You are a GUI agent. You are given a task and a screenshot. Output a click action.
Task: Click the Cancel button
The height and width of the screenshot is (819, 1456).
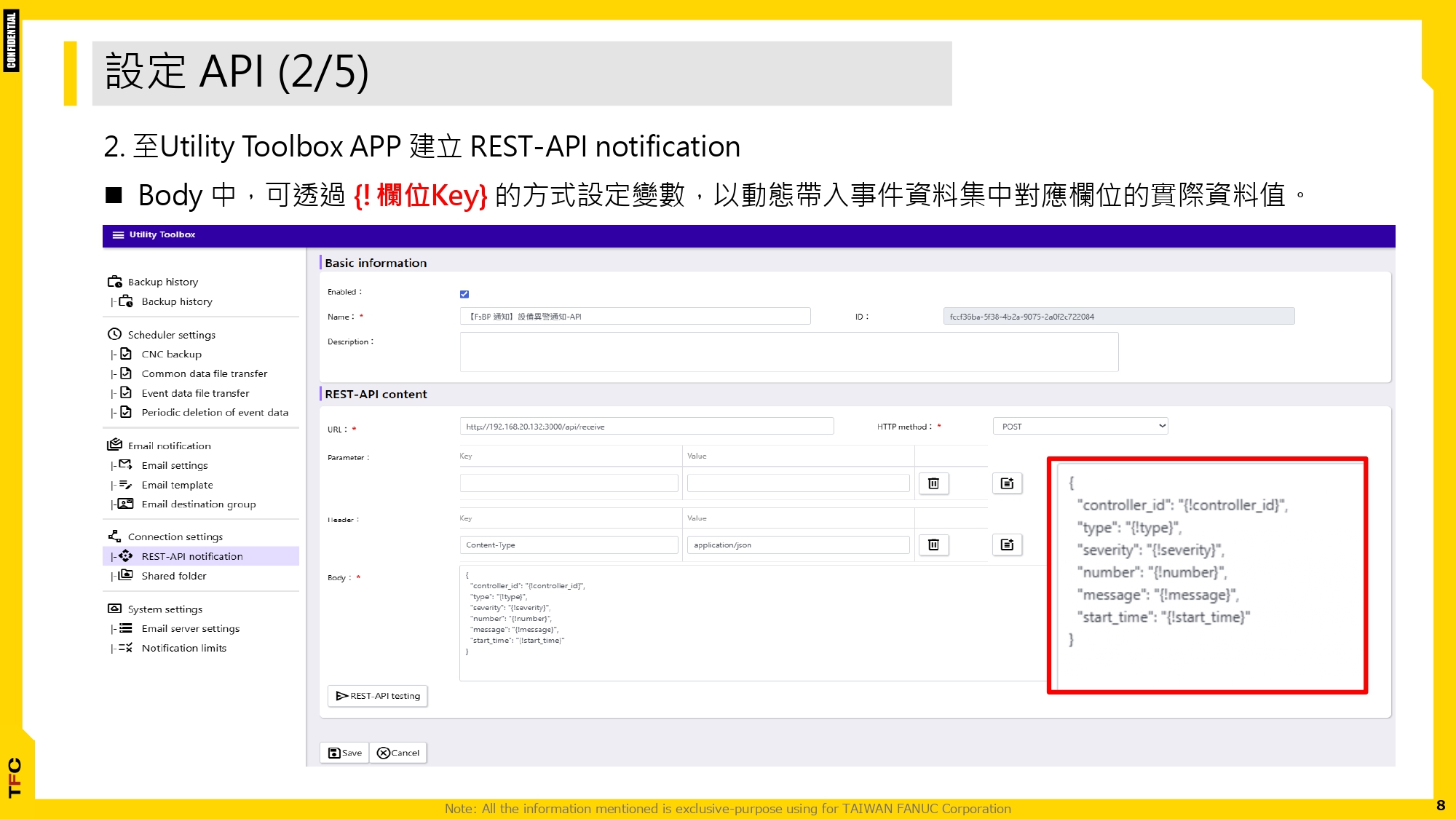point(397,752)
